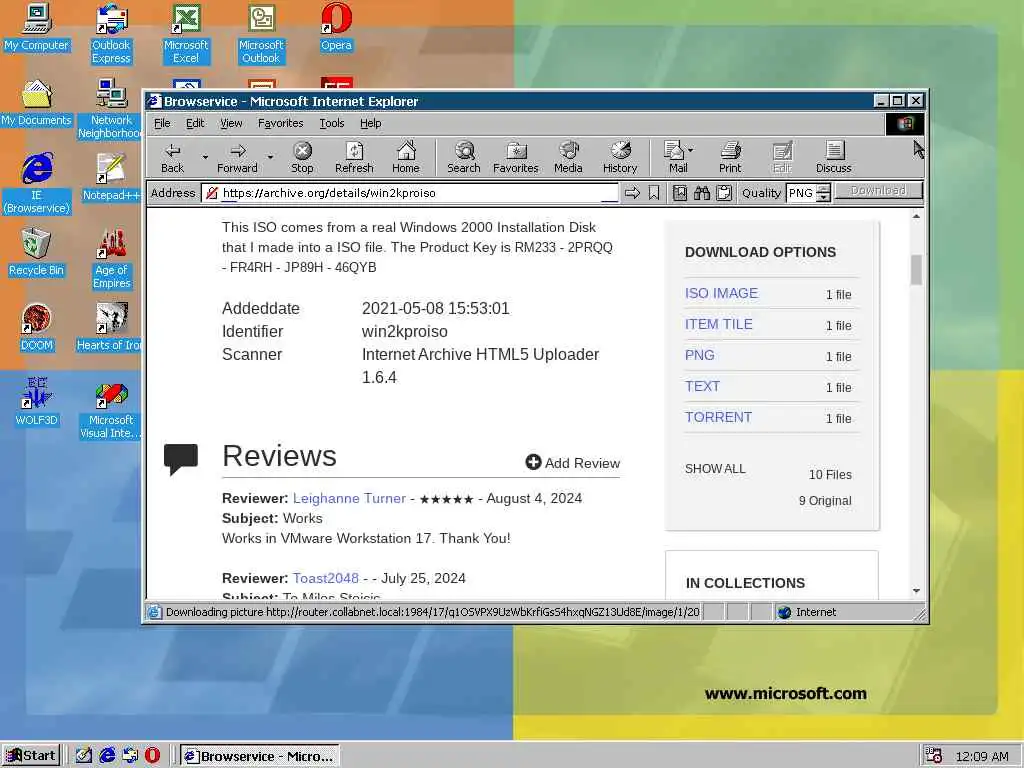The width and height of the screenshot is (1024, 768).
Task: Click the Add Review button
Action: 573,462
